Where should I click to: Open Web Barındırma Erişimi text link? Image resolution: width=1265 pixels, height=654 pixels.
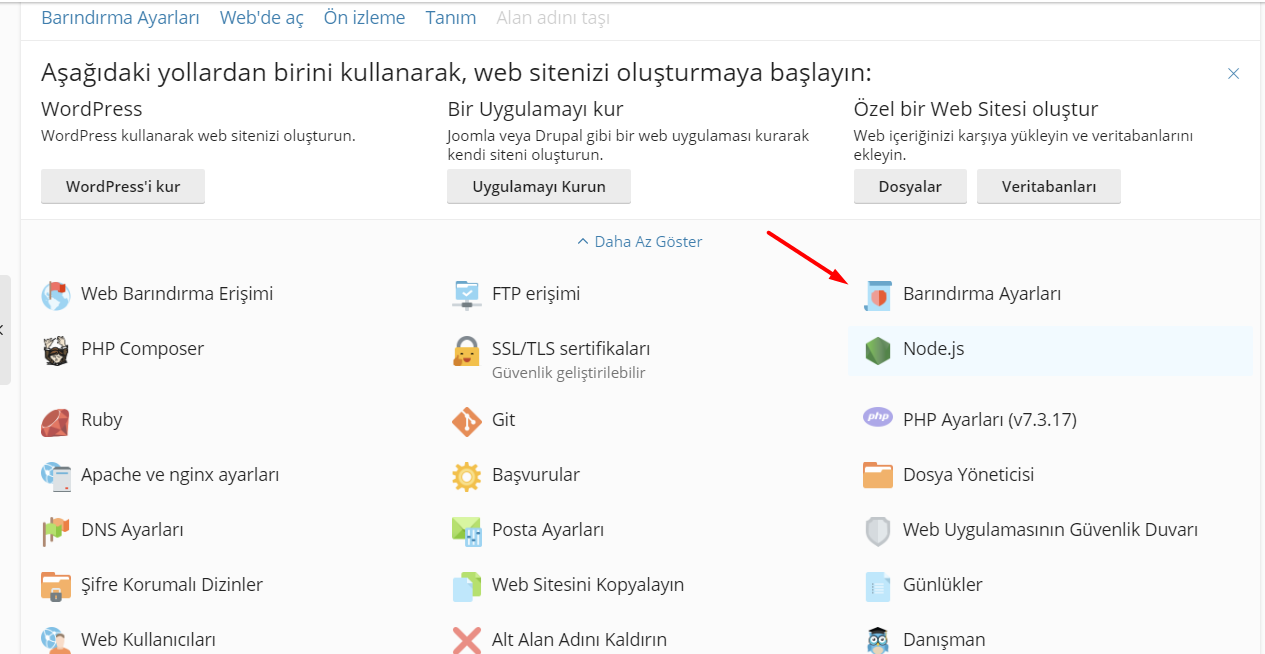[177, 294]
